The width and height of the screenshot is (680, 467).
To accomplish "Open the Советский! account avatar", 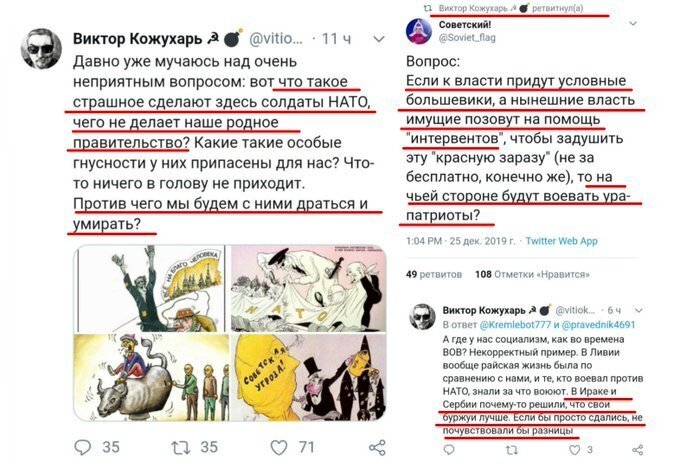I will (418, 31).
